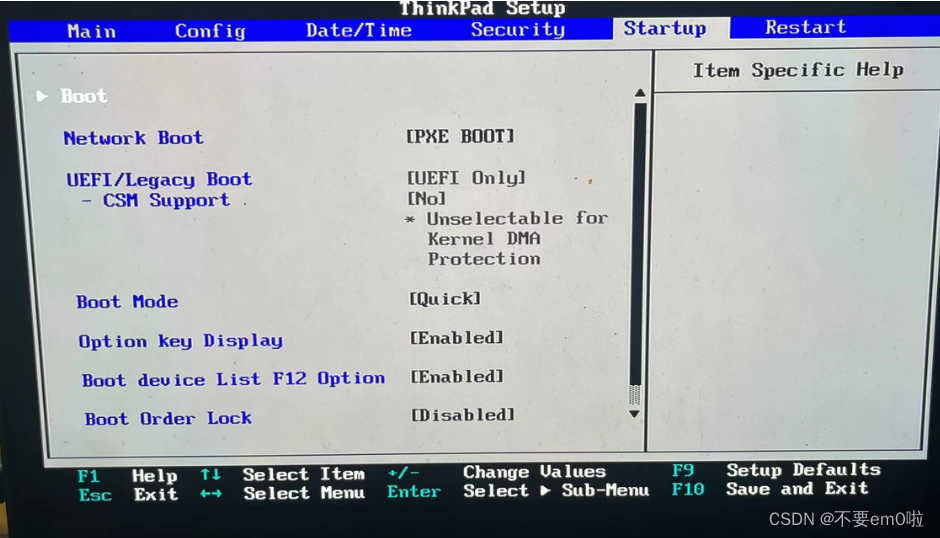Click the up/down arrows Select Item icon
Viewport: 940px width, 538px height.
click(x=210, y=474)
